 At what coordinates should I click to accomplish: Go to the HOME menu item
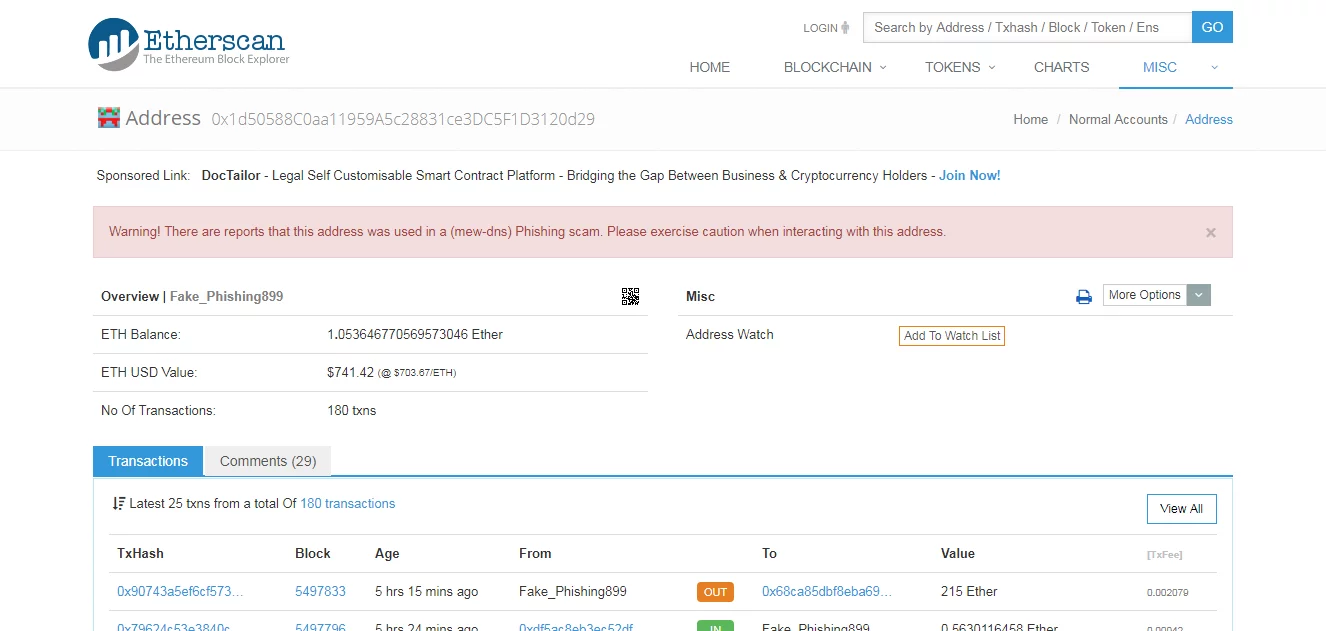click(x=710, y=67)
